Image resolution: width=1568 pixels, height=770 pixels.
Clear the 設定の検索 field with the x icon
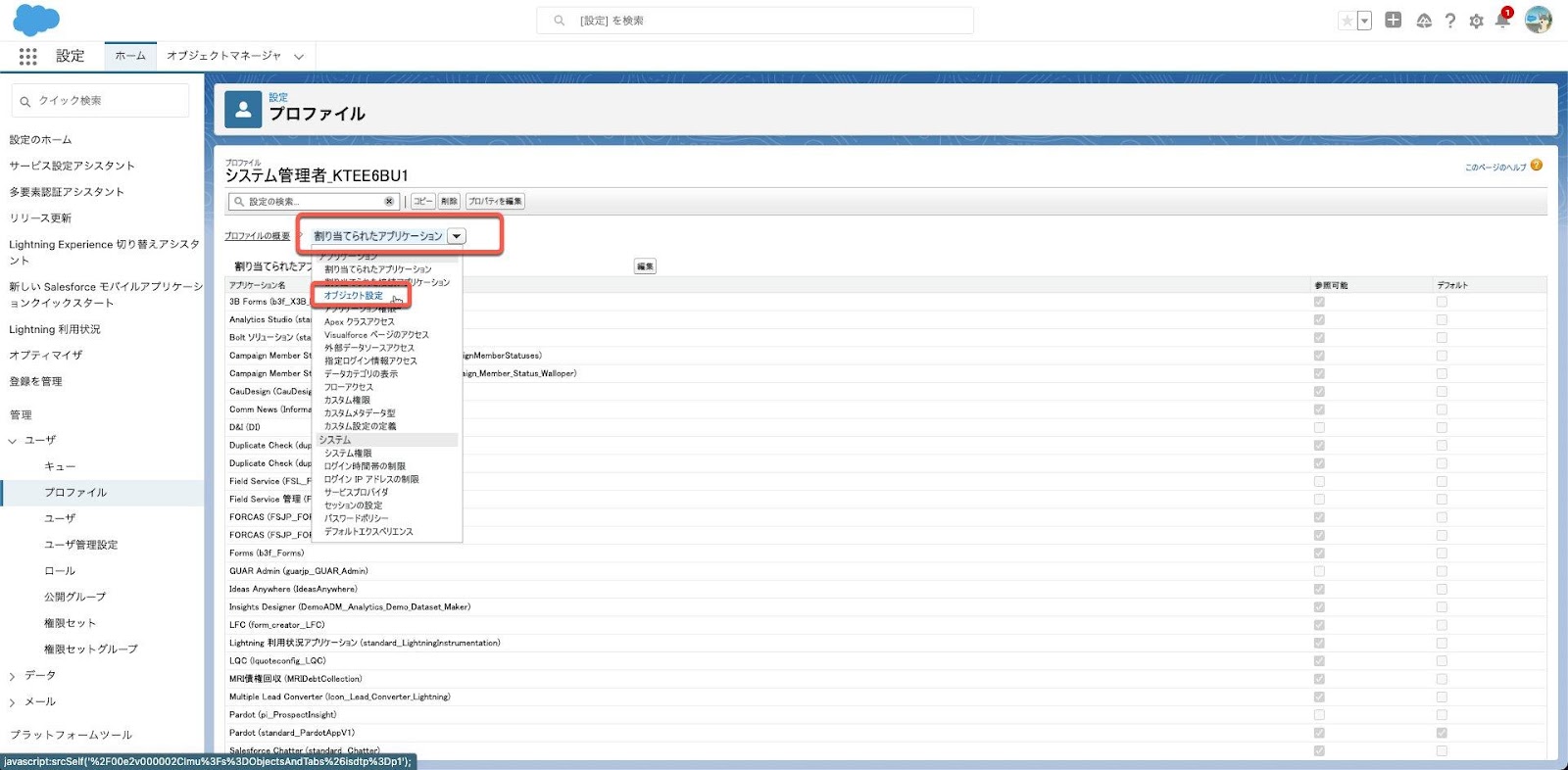pos(389,202)
